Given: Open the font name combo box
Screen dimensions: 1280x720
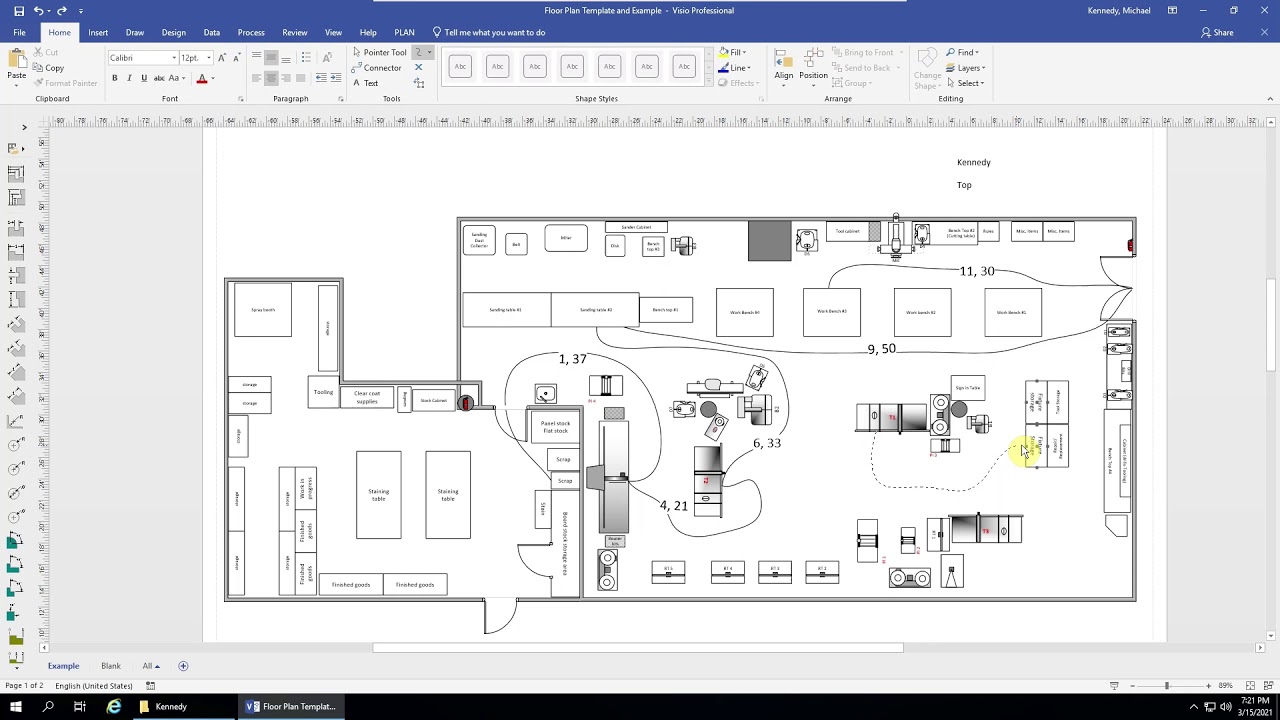Looking at the screenshot, I should point(143,58).
